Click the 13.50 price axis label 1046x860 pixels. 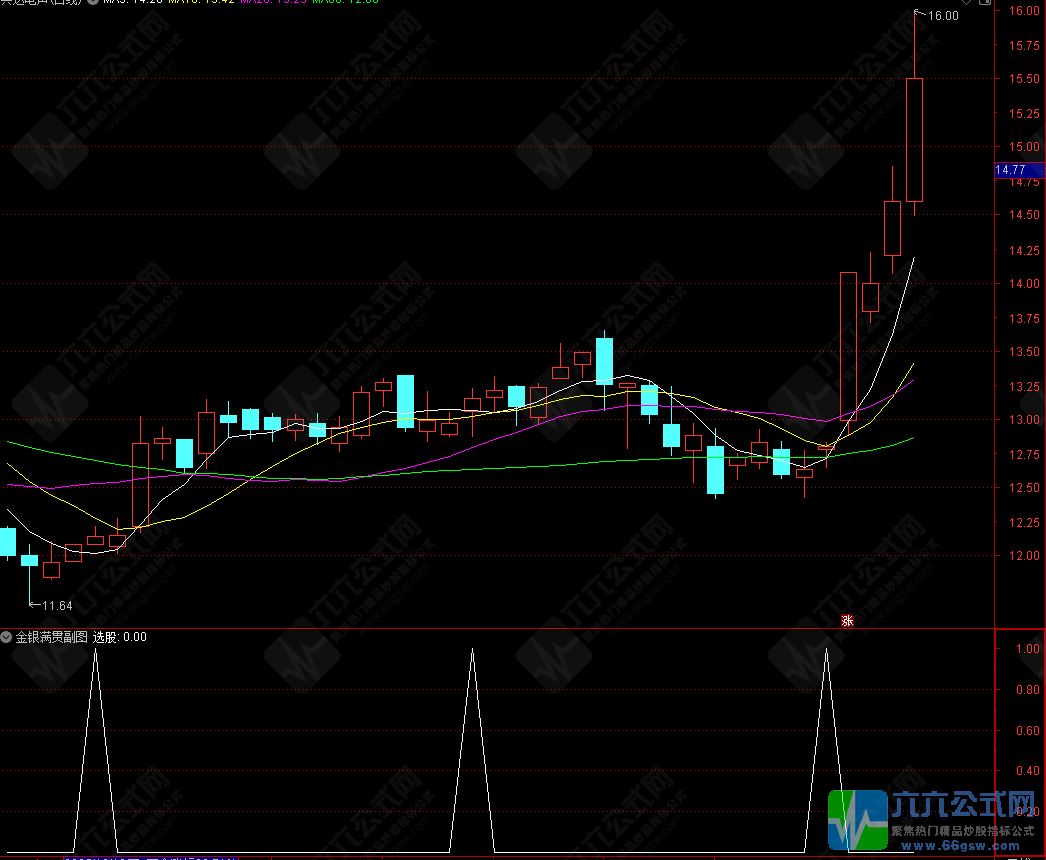click(1024, 352)
